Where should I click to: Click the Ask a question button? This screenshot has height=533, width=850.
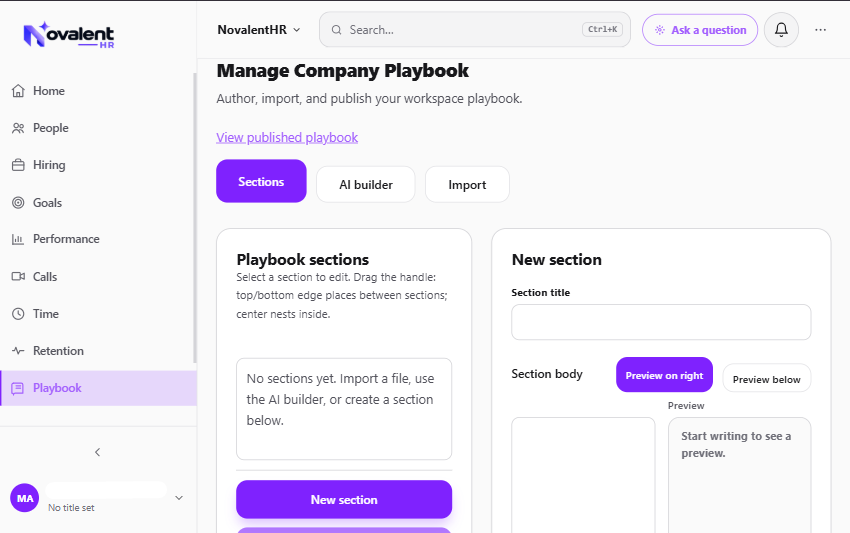point(700,30)
